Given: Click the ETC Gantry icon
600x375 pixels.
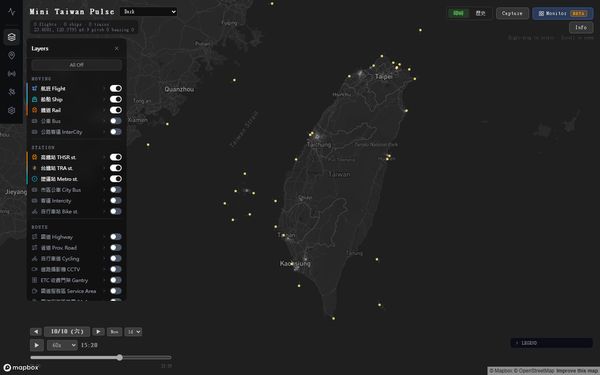Looking at the screenshot, I should (34, 280).
